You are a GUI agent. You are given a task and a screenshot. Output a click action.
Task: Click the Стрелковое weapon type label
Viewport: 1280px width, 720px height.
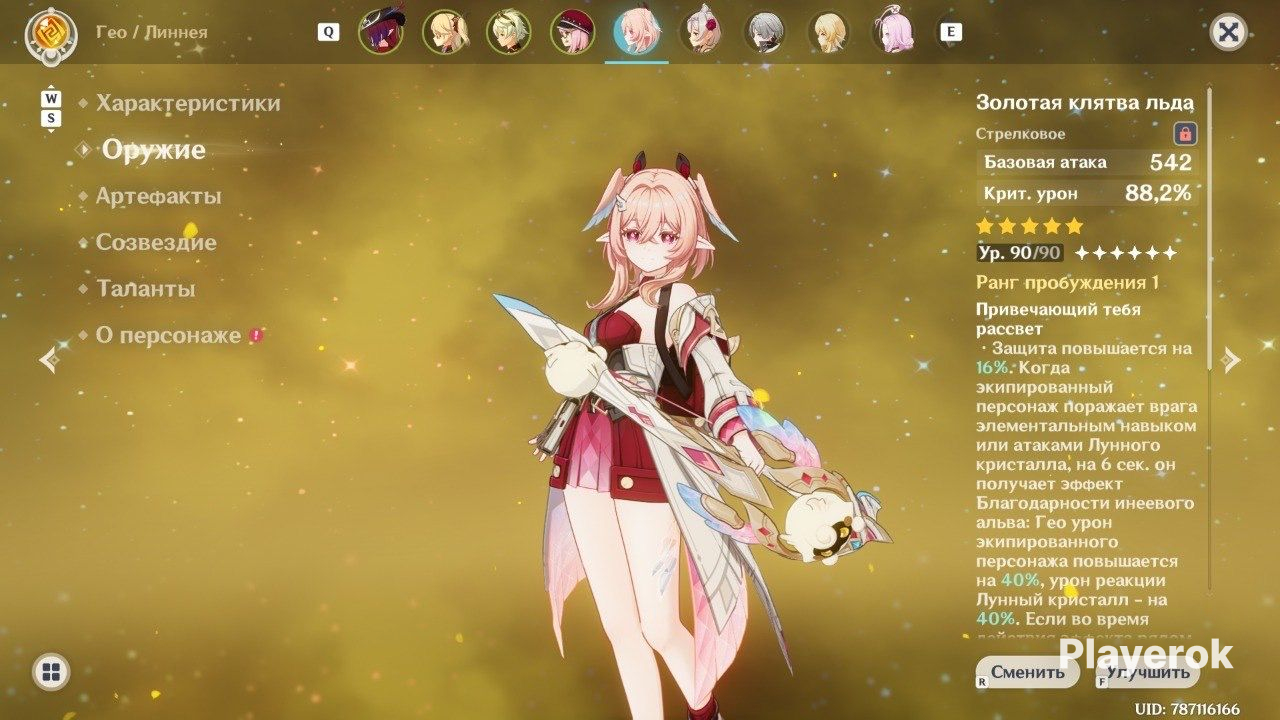[x=1021, y=133]
